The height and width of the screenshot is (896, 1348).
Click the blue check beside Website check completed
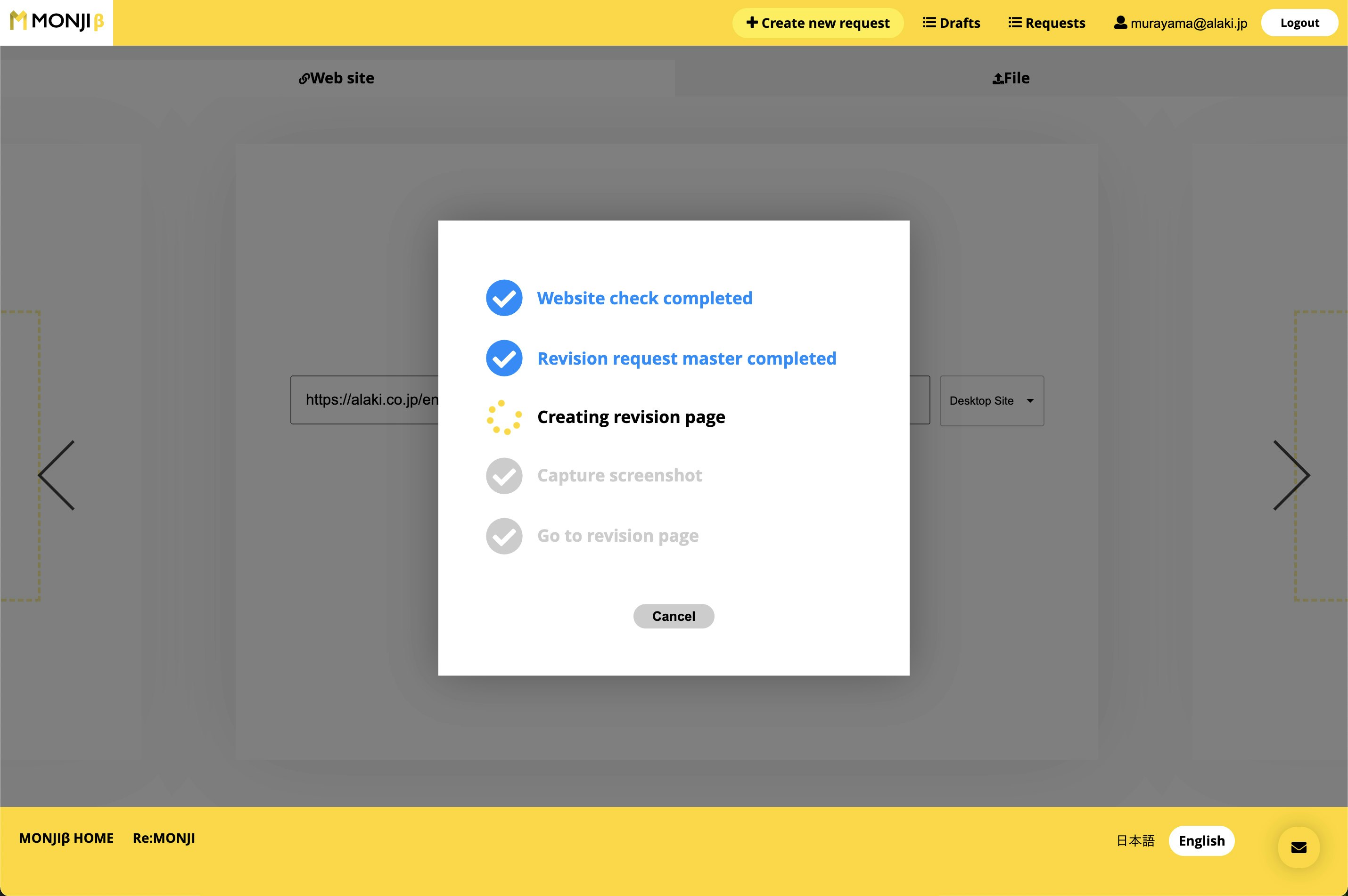coord(504,298)
